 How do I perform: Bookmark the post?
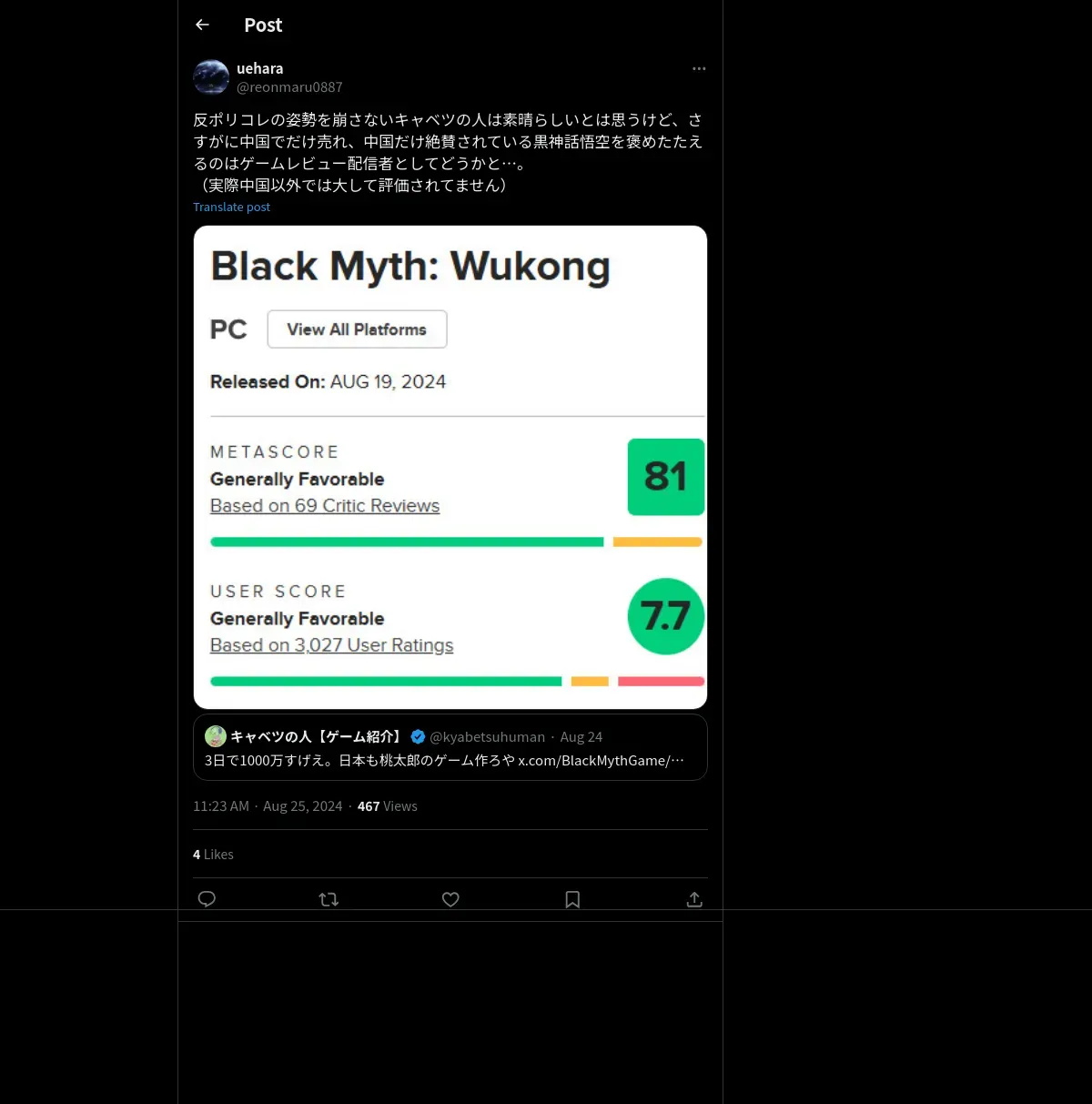(572, 899)
